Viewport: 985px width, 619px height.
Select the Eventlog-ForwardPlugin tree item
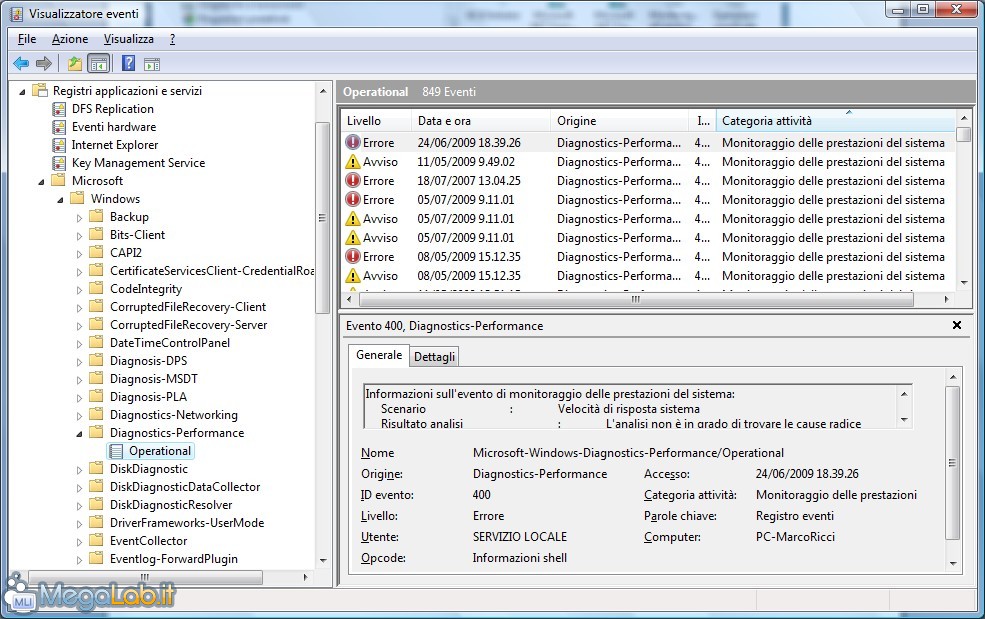[x=173, y=559]
